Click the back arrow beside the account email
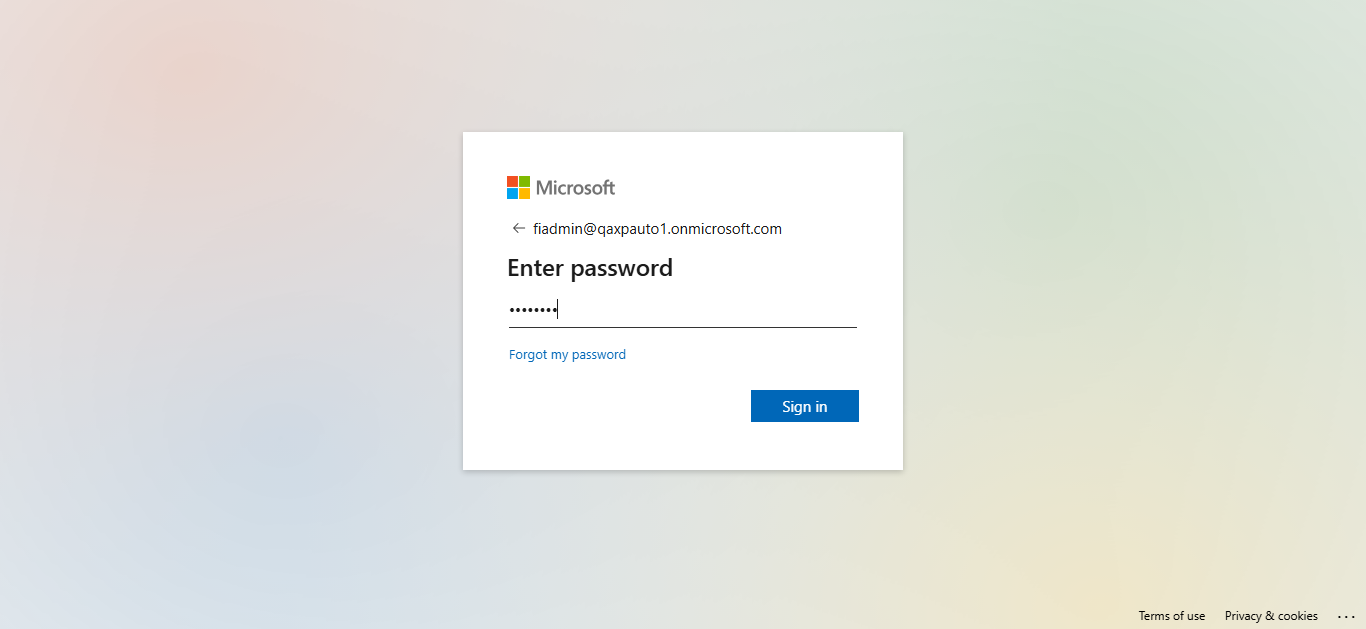Screen dimensions: 1366x629 518,228
